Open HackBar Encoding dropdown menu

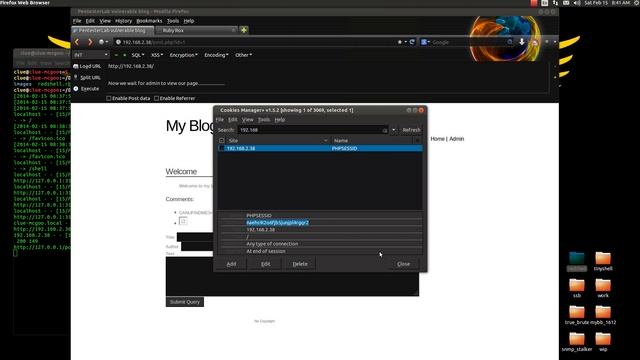click(216, 55)
